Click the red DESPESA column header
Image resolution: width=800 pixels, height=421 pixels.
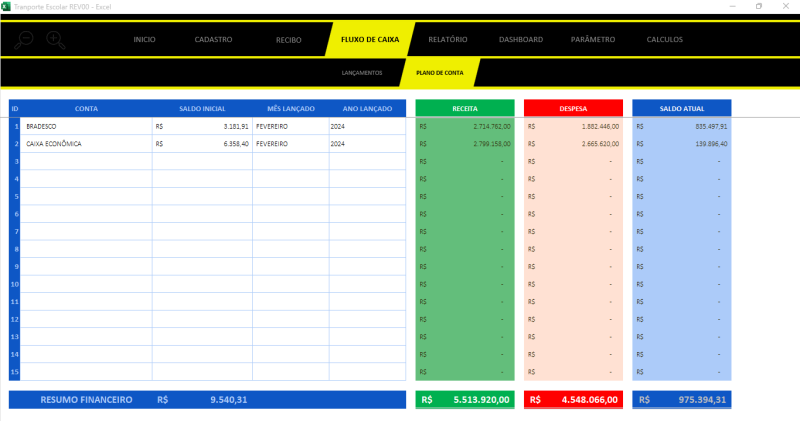coord(573,108)
